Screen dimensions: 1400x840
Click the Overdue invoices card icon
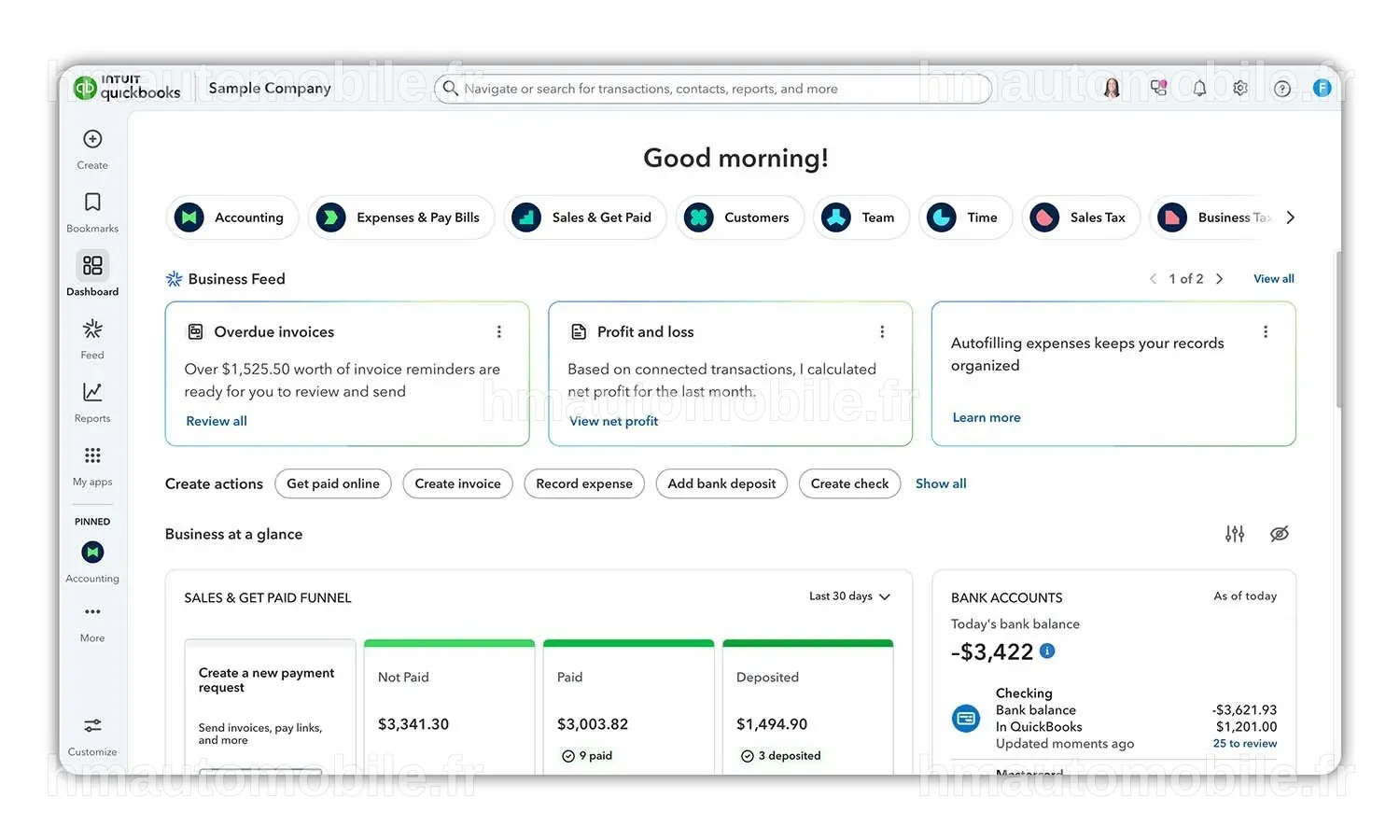(195, 332)
